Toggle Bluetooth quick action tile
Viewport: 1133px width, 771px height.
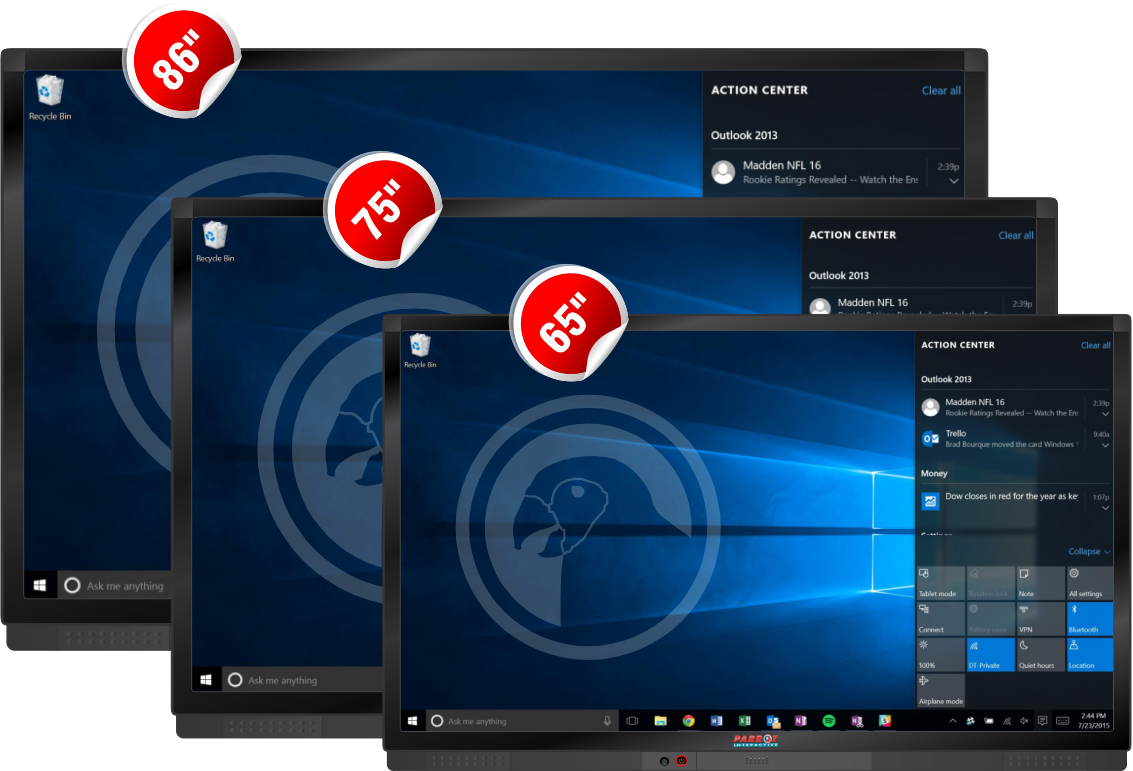(1089, 618)
